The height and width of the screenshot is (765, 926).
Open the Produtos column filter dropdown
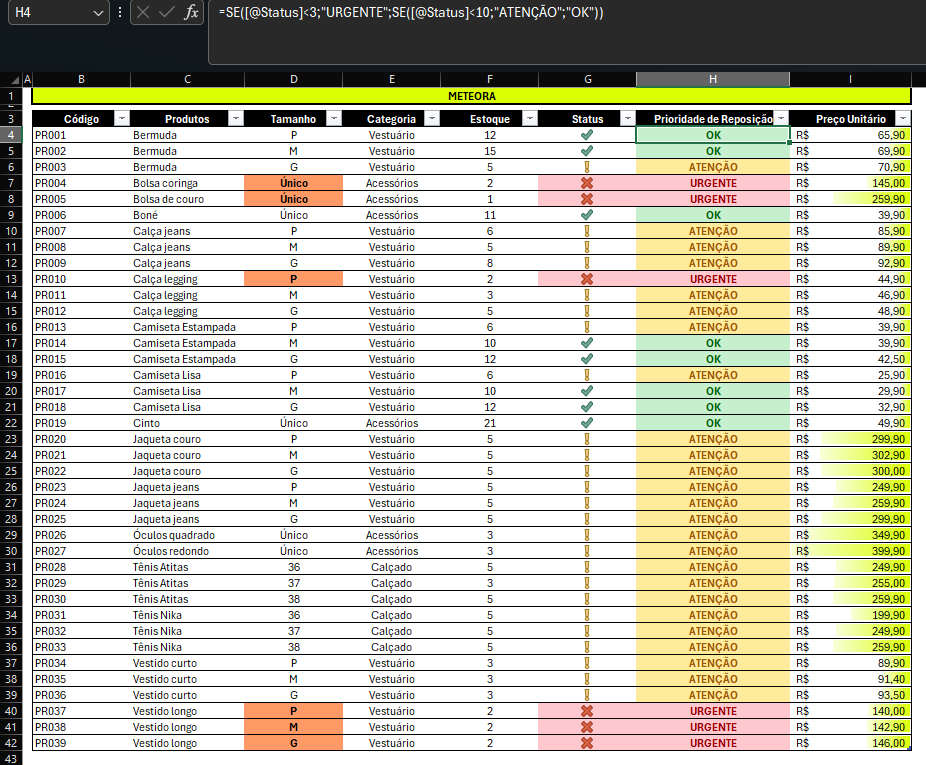236,119
